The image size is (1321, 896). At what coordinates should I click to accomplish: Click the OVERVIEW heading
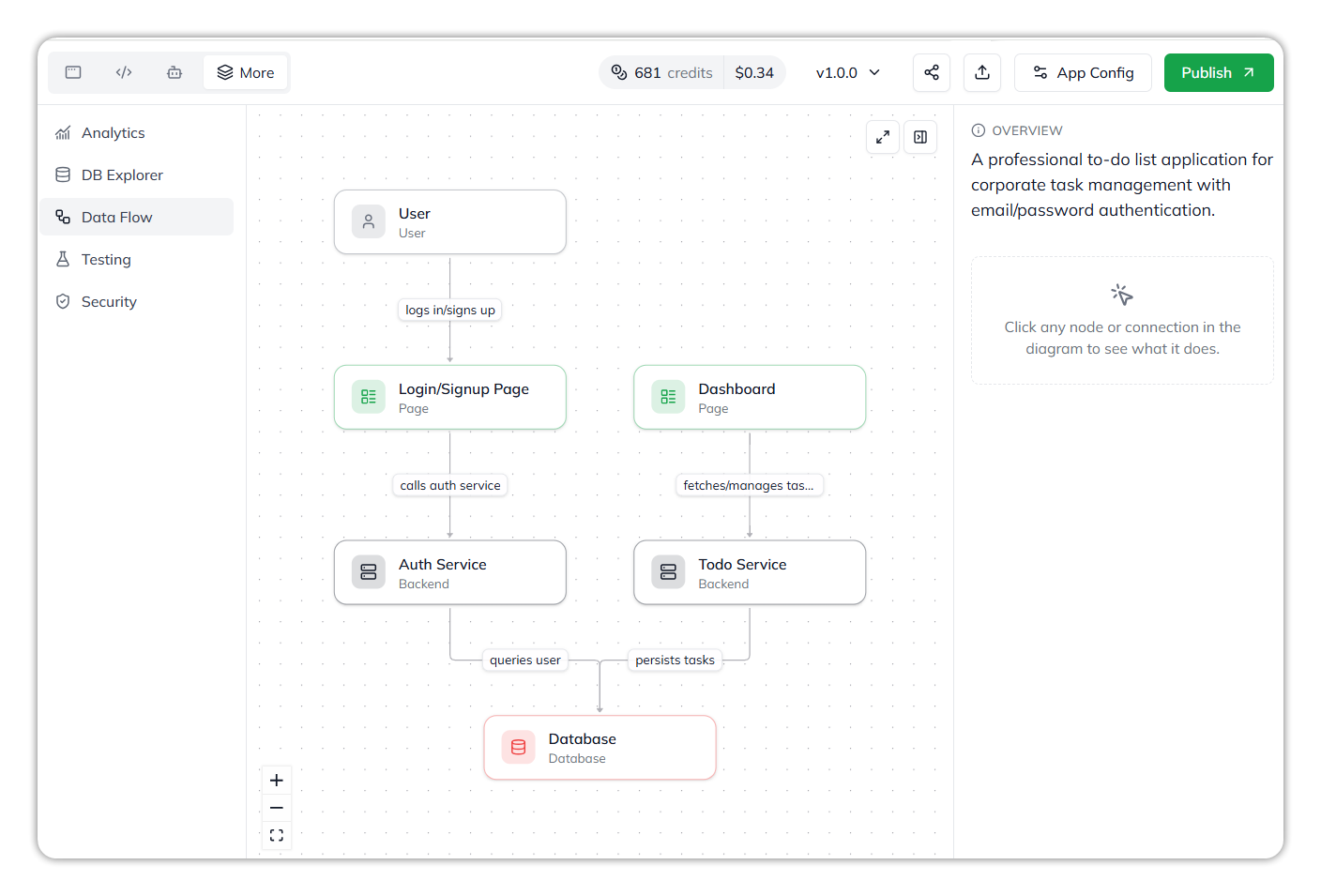tap(1027, 130)
